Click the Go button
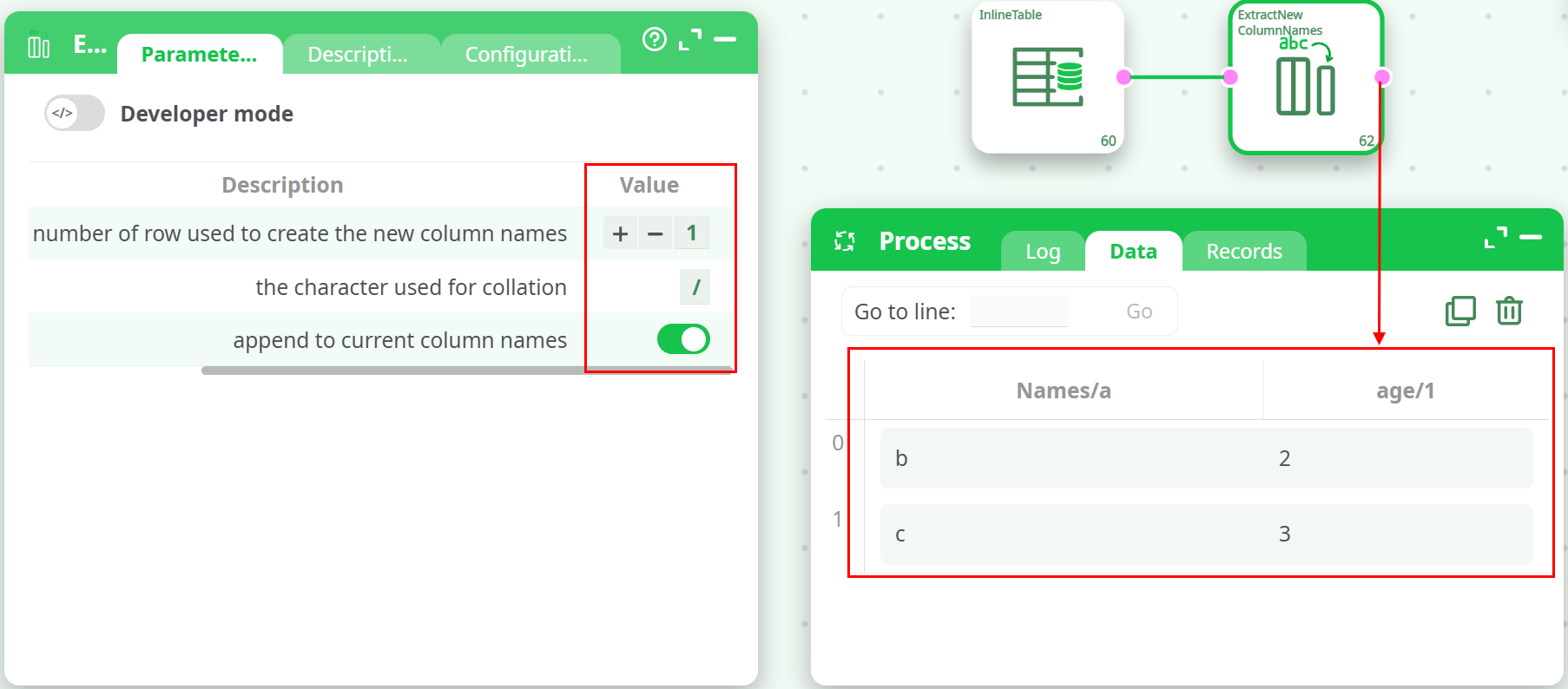 tap(1139, 312)
